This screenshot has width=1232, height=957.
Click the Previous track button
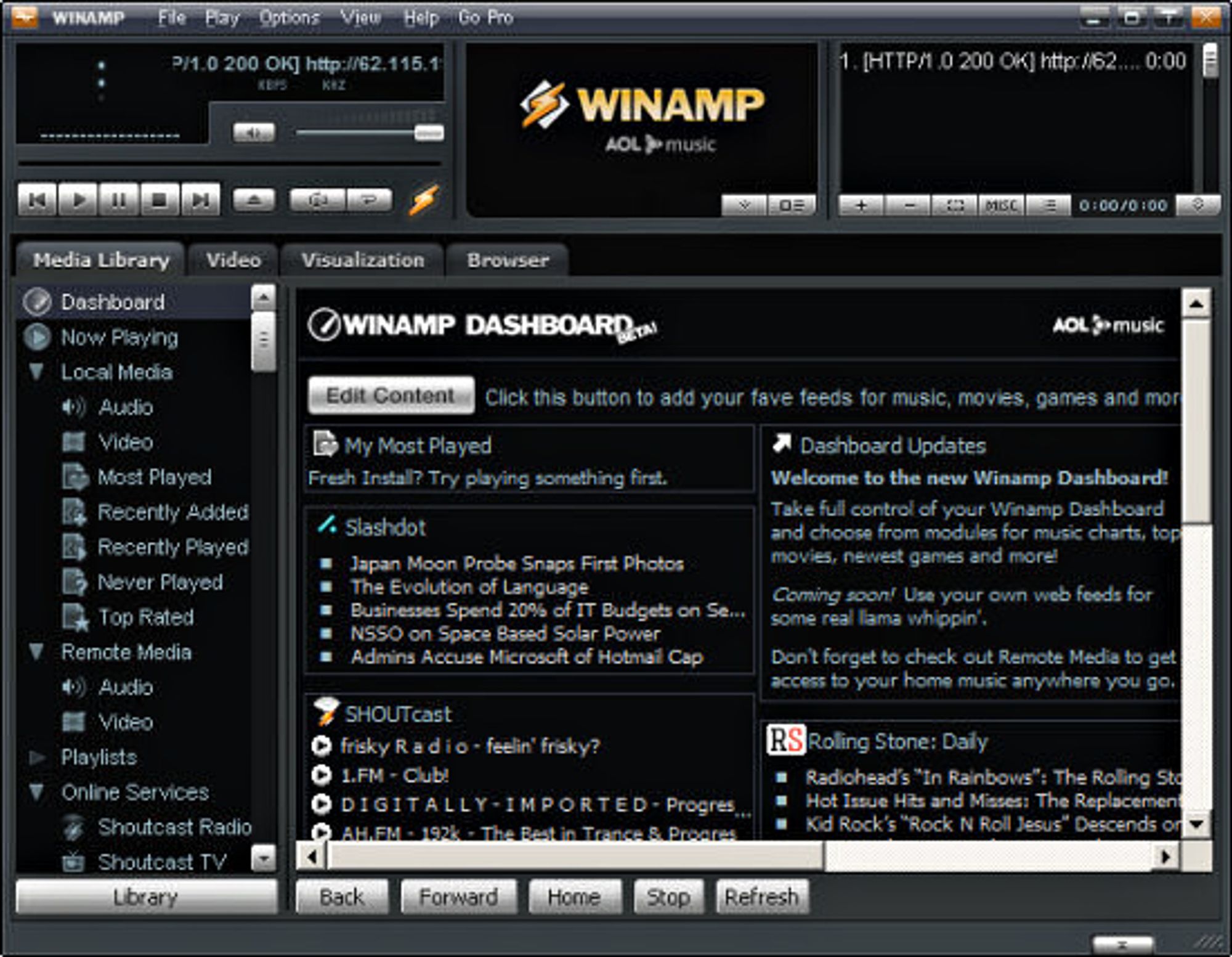(37, 200)
